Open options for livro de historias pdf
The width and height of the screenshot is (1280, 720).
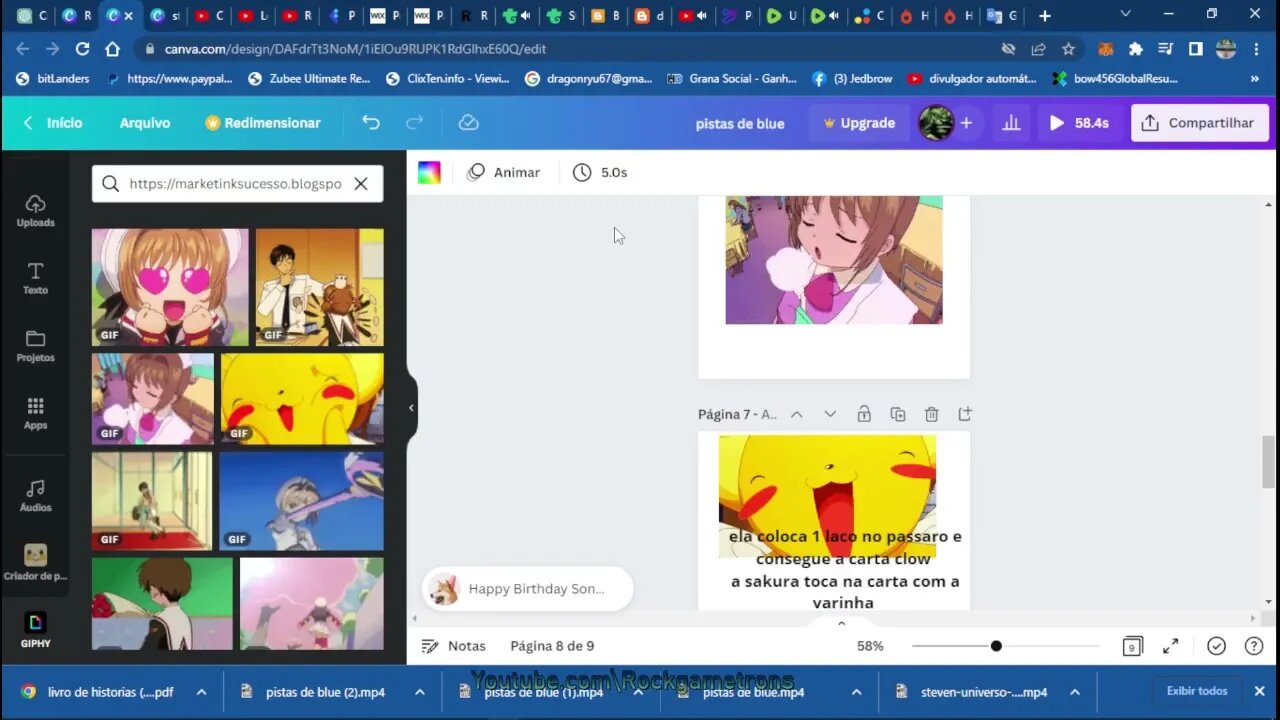[x=201, y=692]
